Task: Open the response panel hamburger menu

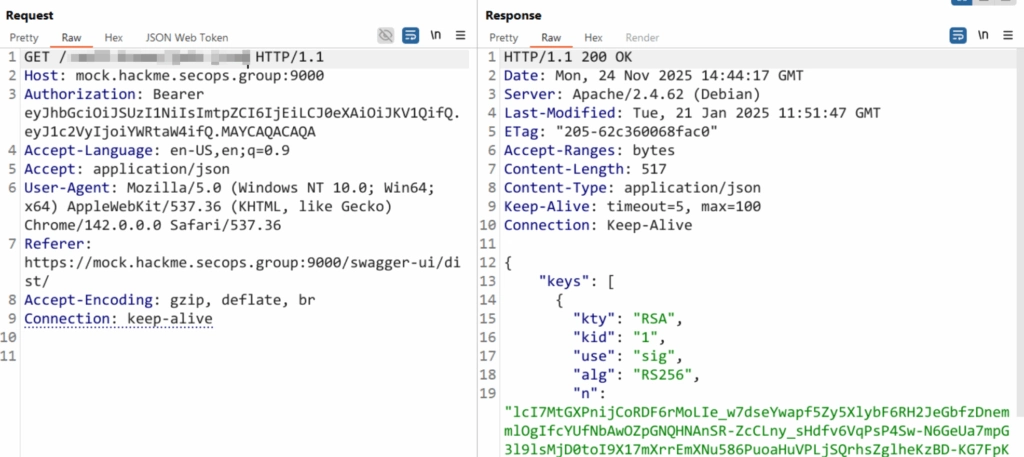Action: point(1007,36)
